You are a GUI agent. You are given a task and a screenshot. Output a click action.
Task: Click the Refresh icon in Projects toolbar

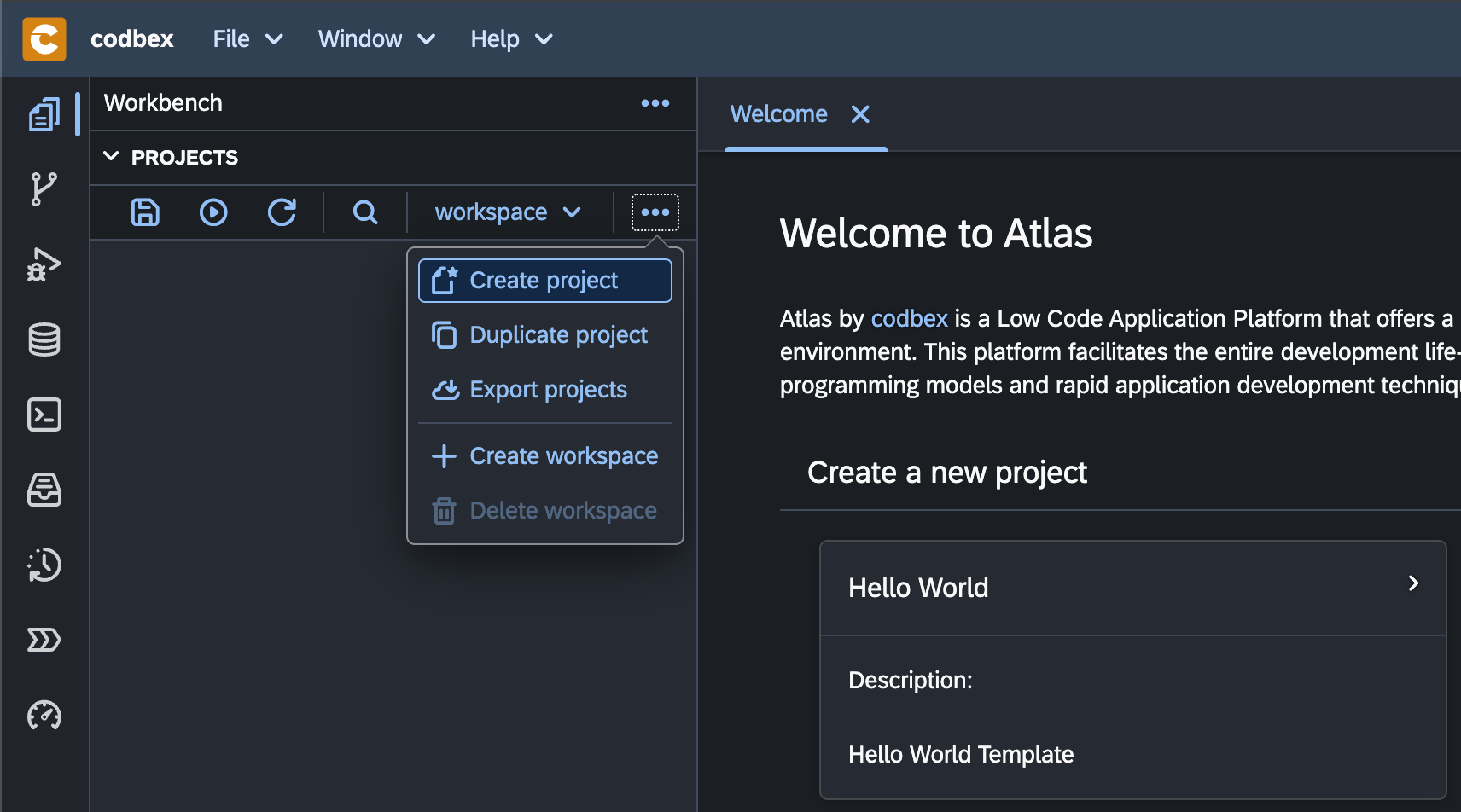[x=282, y=212]
